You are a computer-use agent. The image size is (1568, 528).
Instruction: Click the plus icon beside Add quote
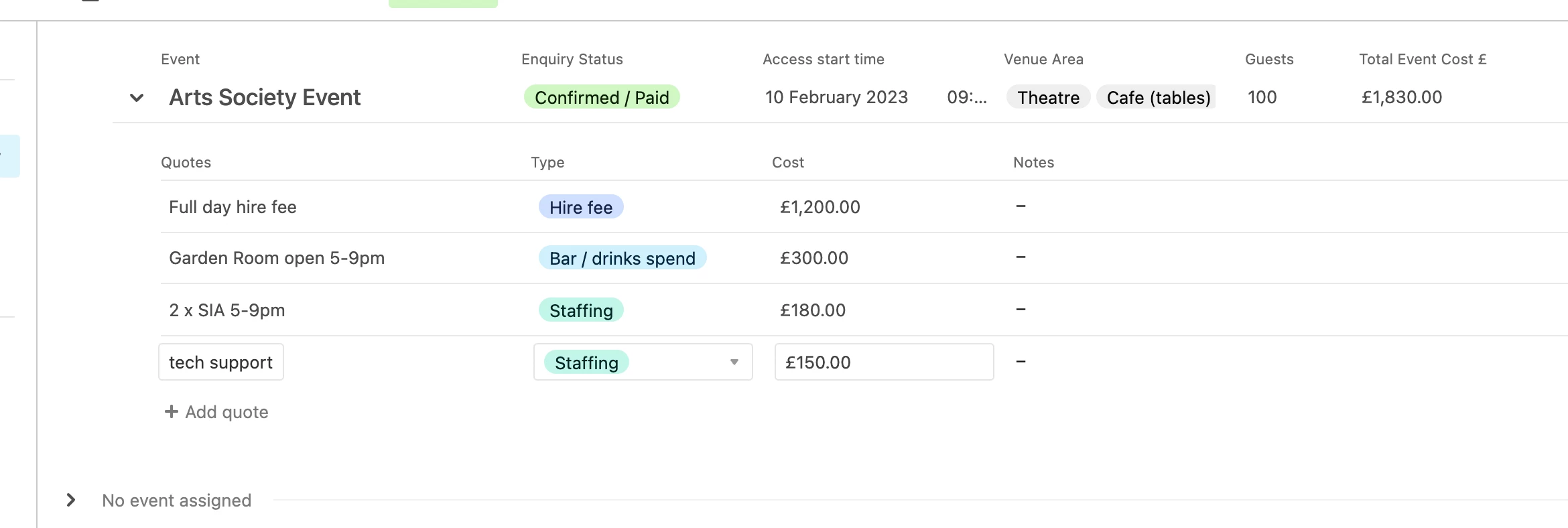tap(172, 411)
